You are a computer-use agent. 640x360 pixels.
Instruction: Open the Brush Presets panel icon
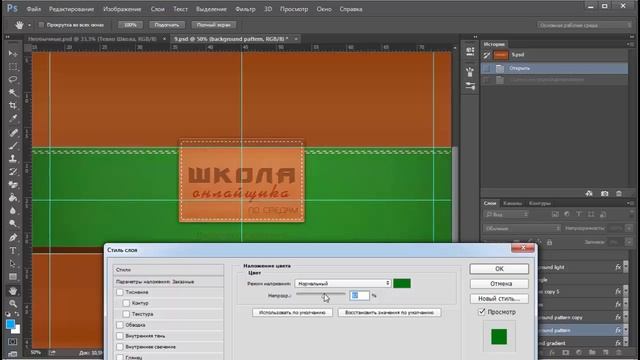pyautogui.click(x=470, y=72)
